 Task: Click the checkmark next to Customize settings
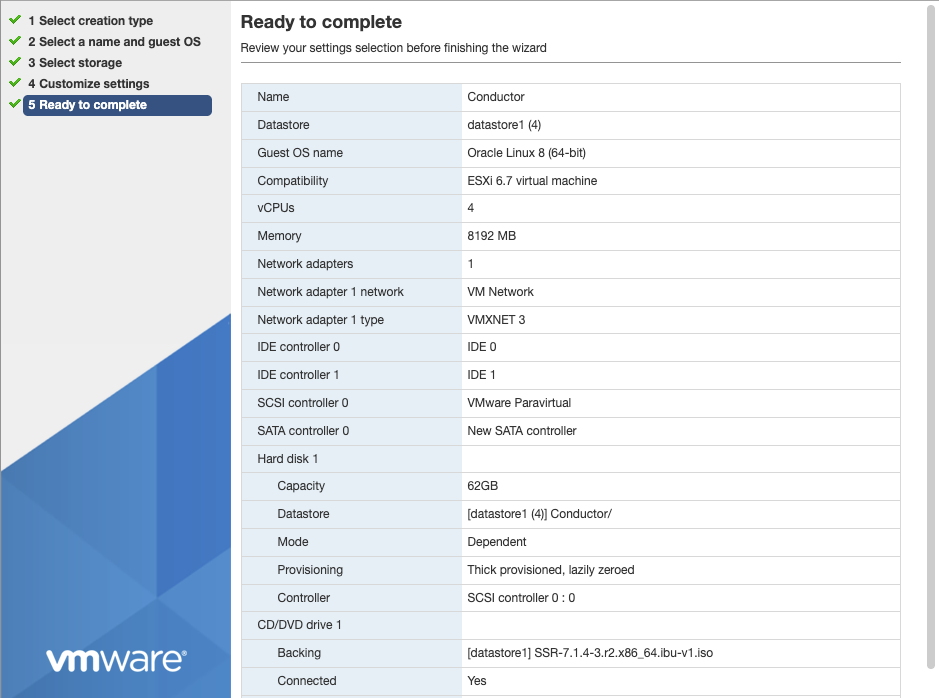click(x=15, y=83)
